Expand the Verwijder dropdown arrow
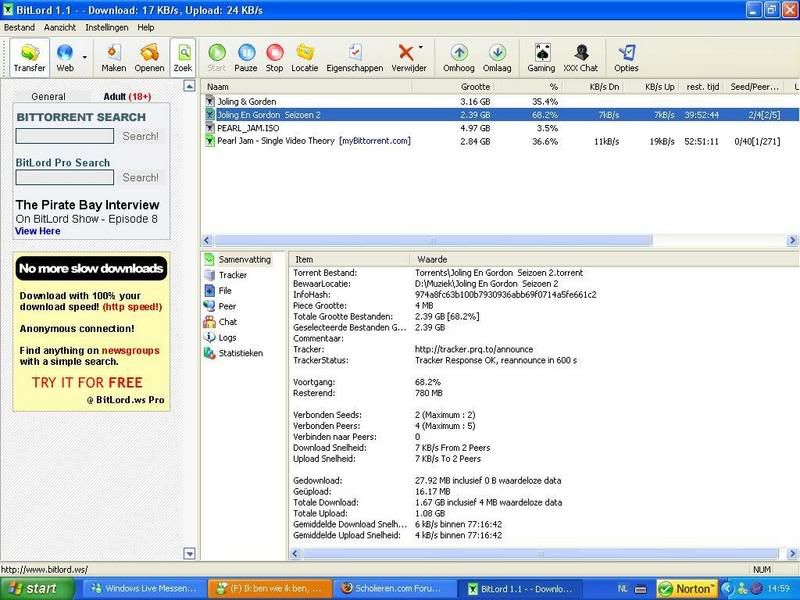This screenshot has height=600, width=800. (421, 47)
